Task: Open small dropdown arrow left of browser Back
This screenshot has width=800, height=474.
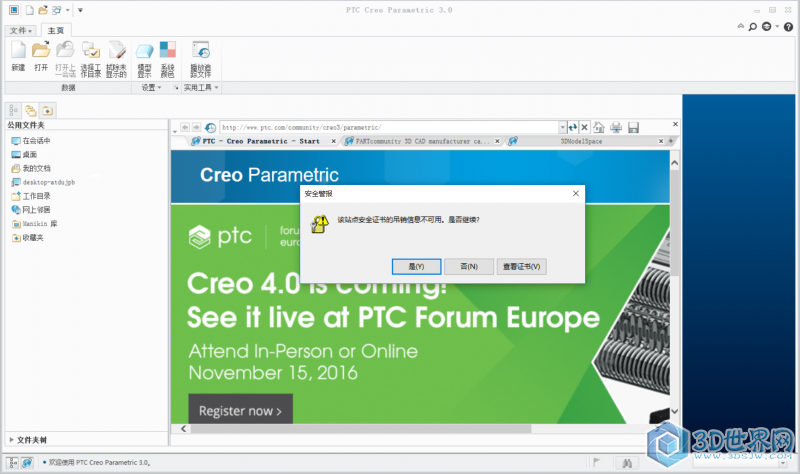Action: tap(175, 131)
